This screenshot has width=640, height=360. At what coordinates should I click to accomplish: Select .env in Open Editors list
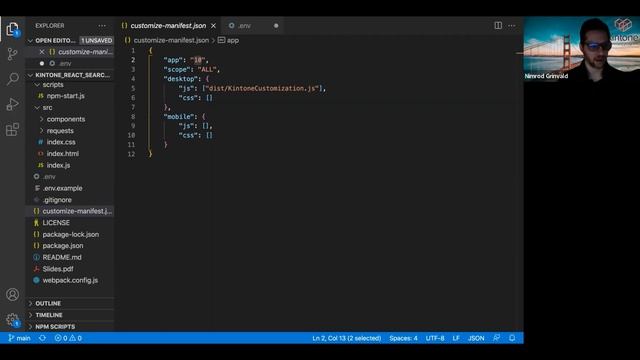tap(64, 64)
